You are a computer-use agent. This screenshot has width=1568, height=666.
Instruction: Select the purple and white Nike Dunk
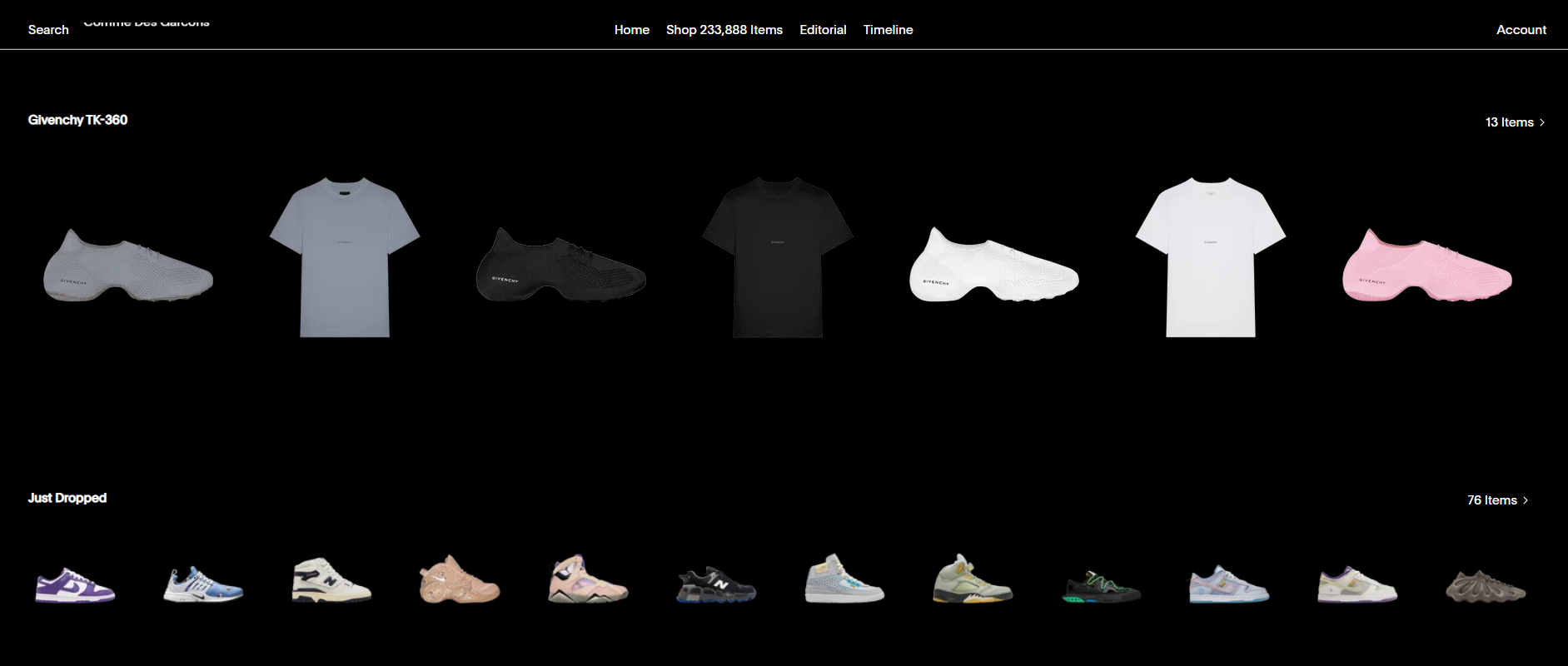[75, 584]
